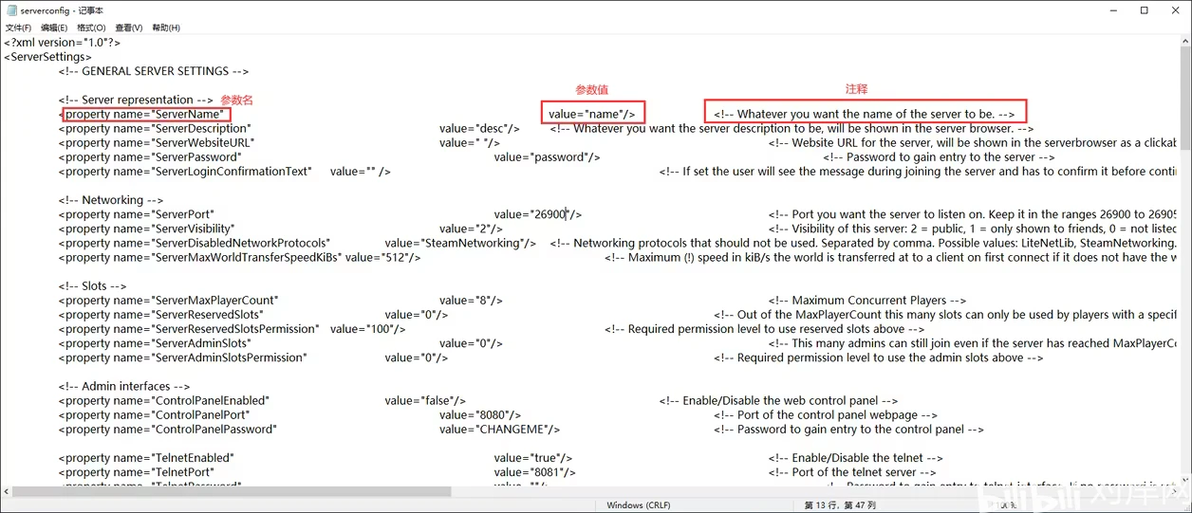
Task: Click the Notepad icon in title bar
Action: click(x=11, y=10)
